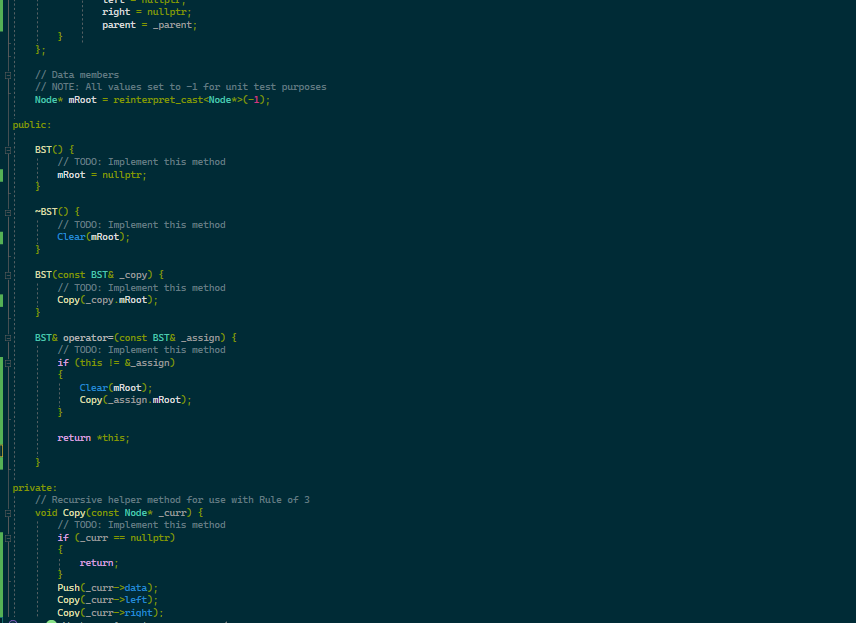The height and width of the screenshot is (623, 856).
Task: Toggle the fold marker beside the if (this != &_assign) block
Action: (8, 362)
